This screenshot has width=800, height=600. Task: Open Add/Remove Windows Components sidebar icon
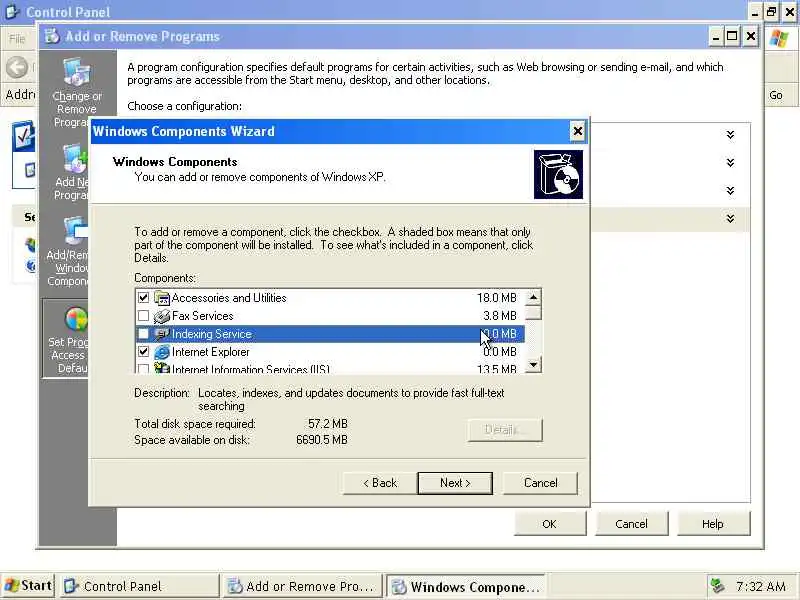point(76,232)
